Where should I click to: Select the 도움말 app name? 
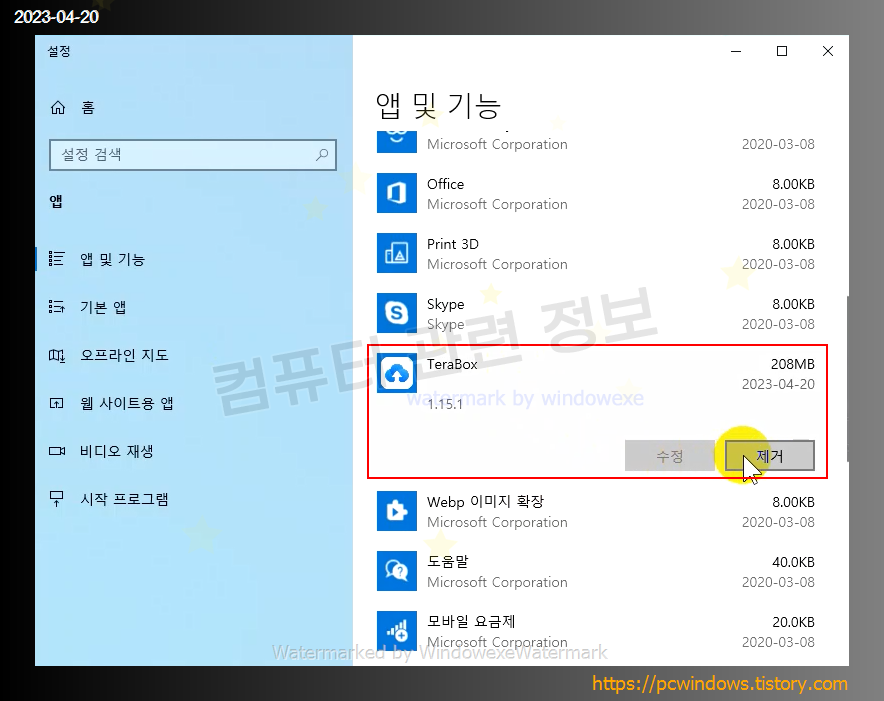(448, 561)
